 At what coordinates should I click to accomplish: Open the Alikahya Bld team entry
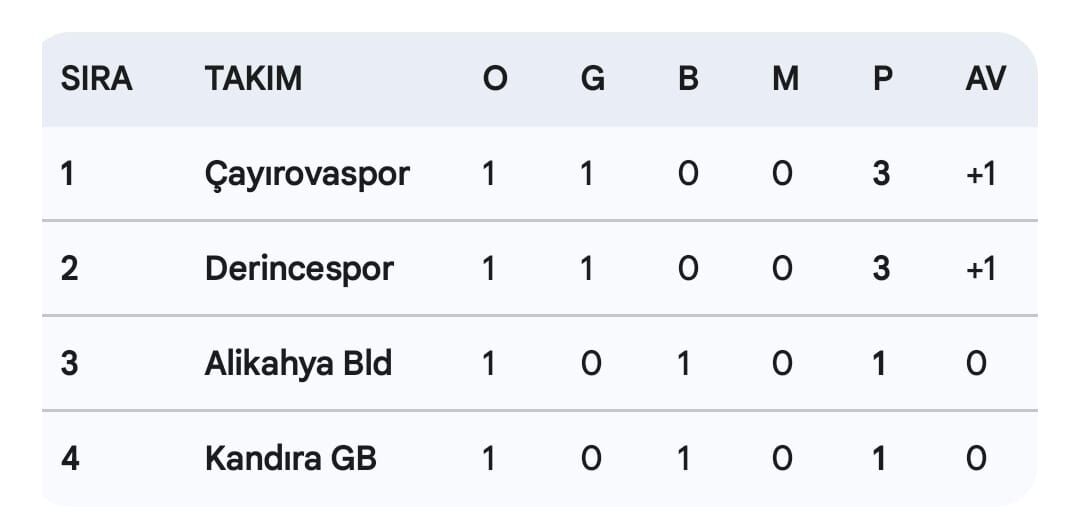298,363
